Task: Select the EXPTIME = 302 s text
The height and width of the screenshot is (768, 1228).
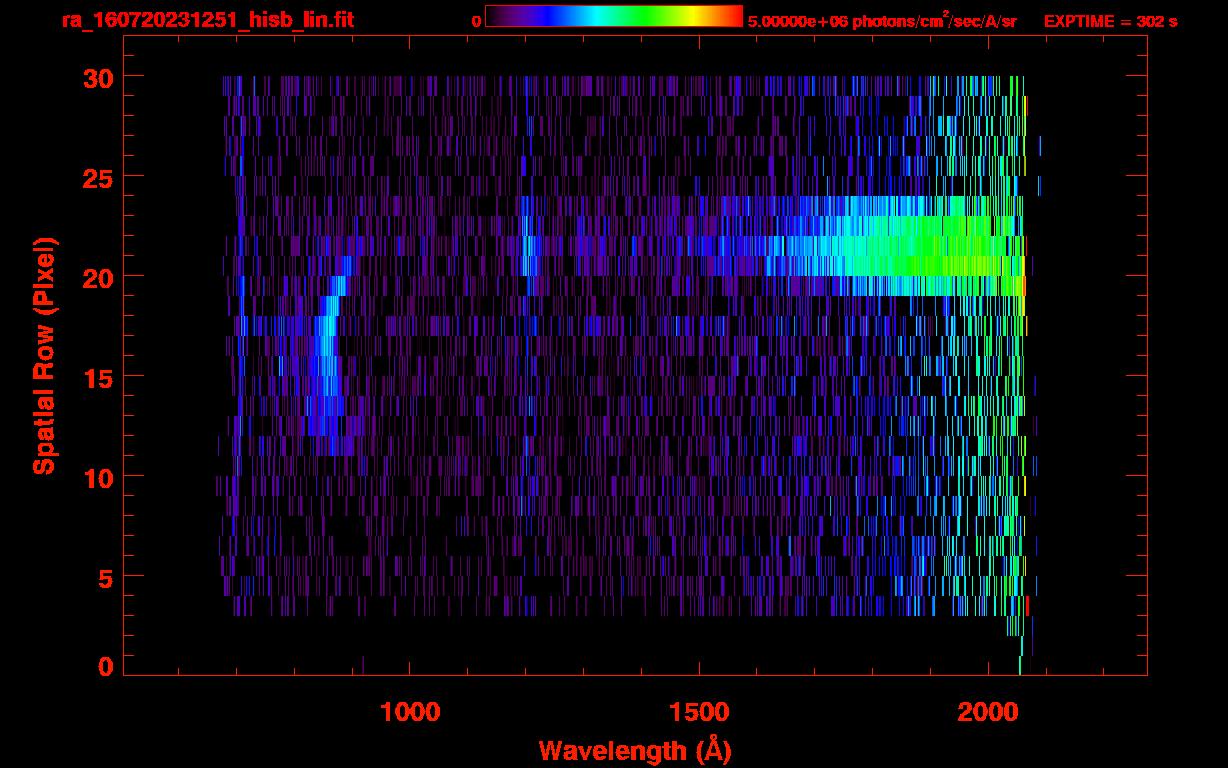Action: tap(1110, 21)
